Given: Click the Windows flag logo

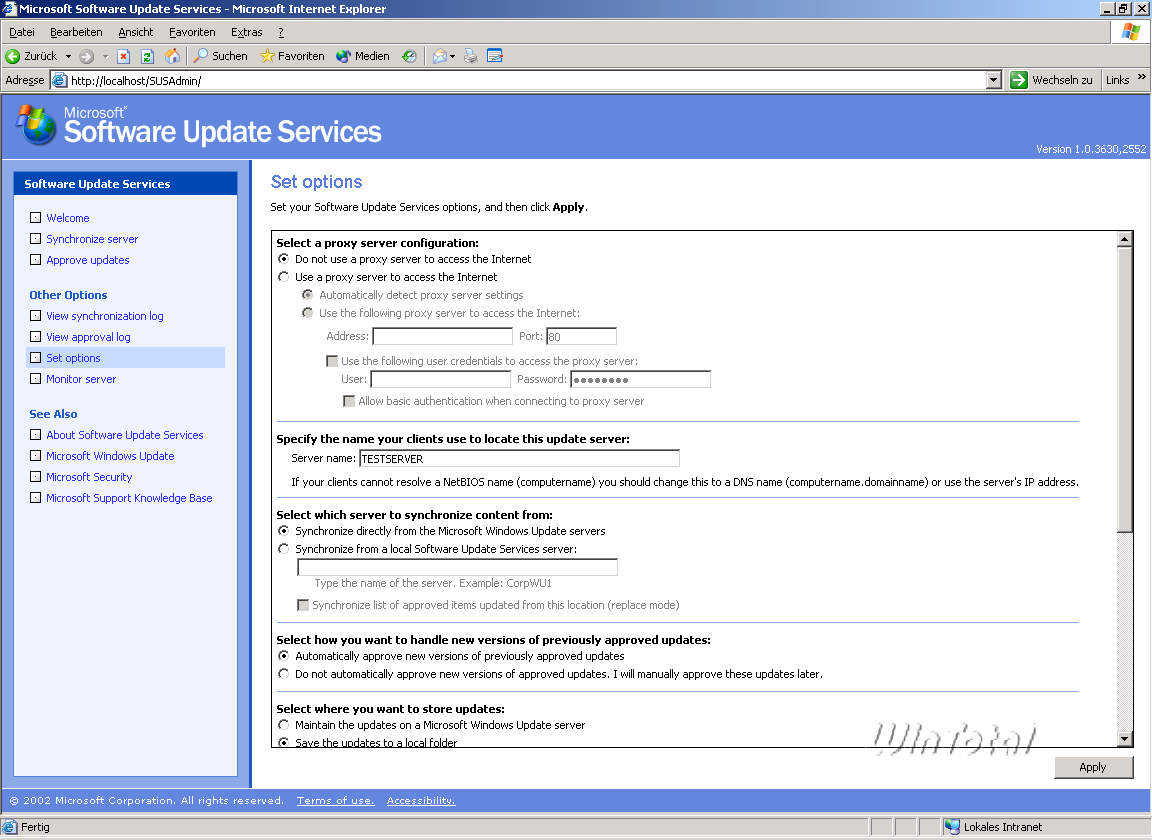Looking at the screenshot, I should [1131, 32].
